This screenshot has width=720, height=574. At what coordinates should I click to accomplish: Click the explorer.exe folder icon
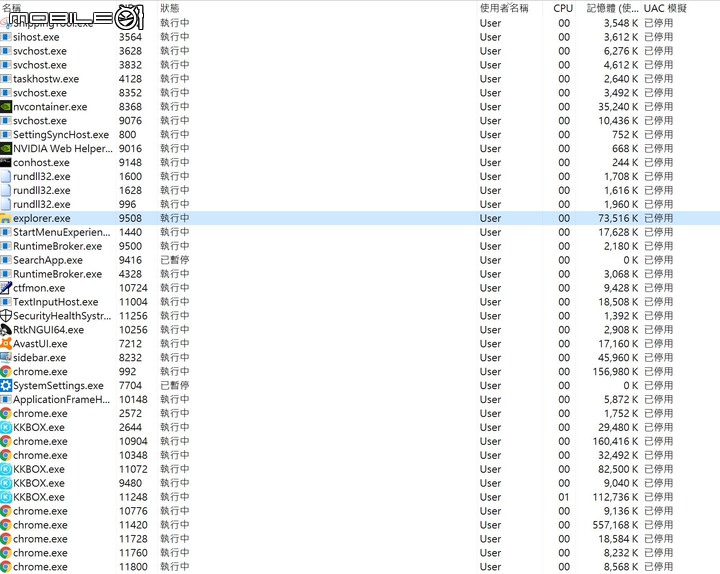[x=6, y=218]
